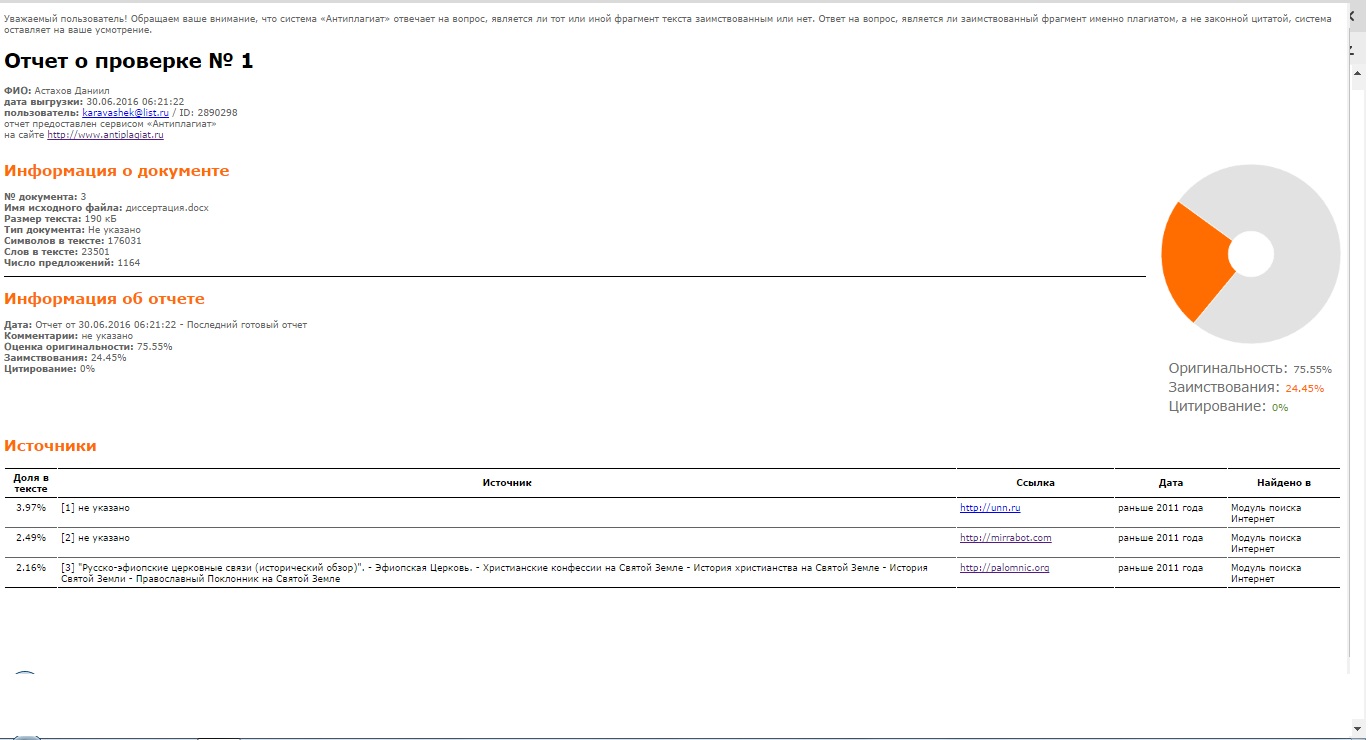Open the palomnic.org source link

click(1004, 568)
